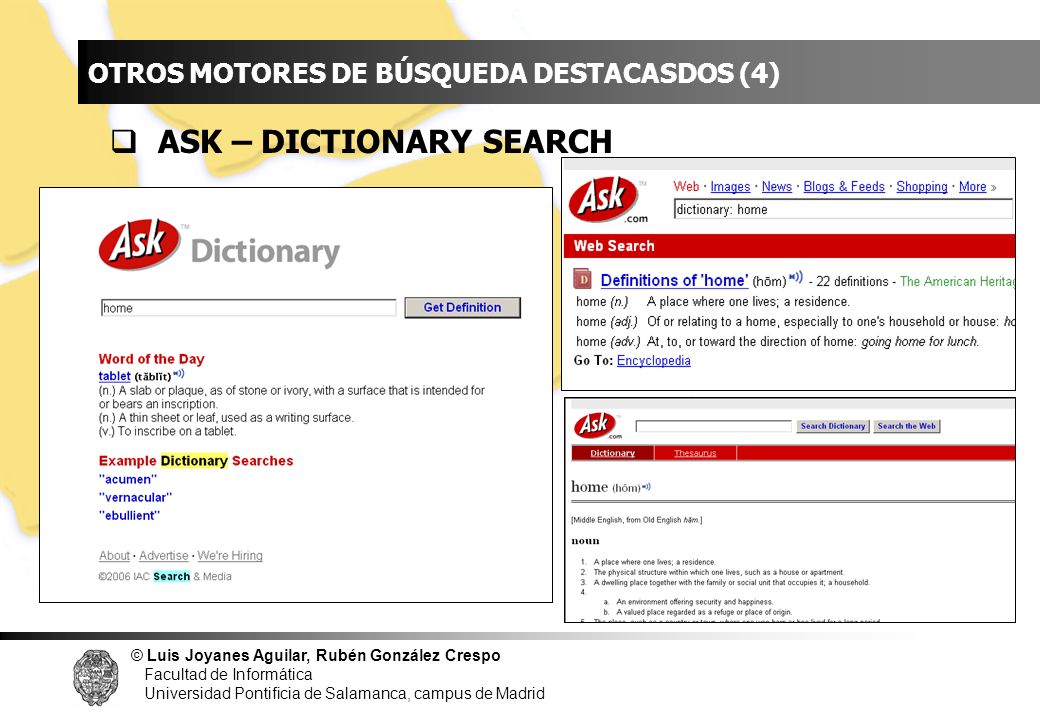Open the News search category
This screenshot has width=1040, height=720.
coord(777,187)
